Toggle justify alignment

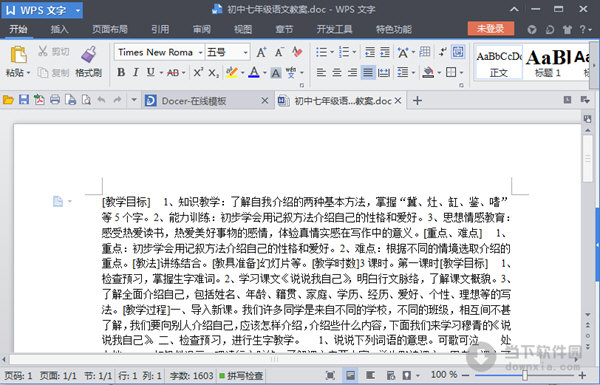point(368,72)
